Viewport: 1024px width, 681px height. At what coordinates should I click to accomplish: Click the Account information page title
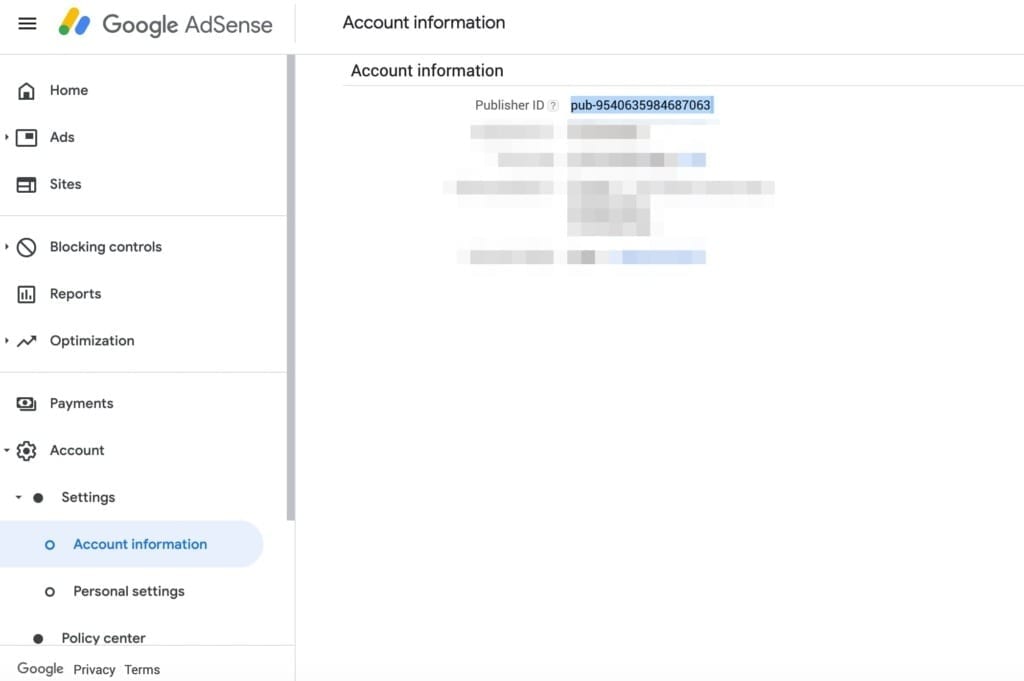coord(424,23)
